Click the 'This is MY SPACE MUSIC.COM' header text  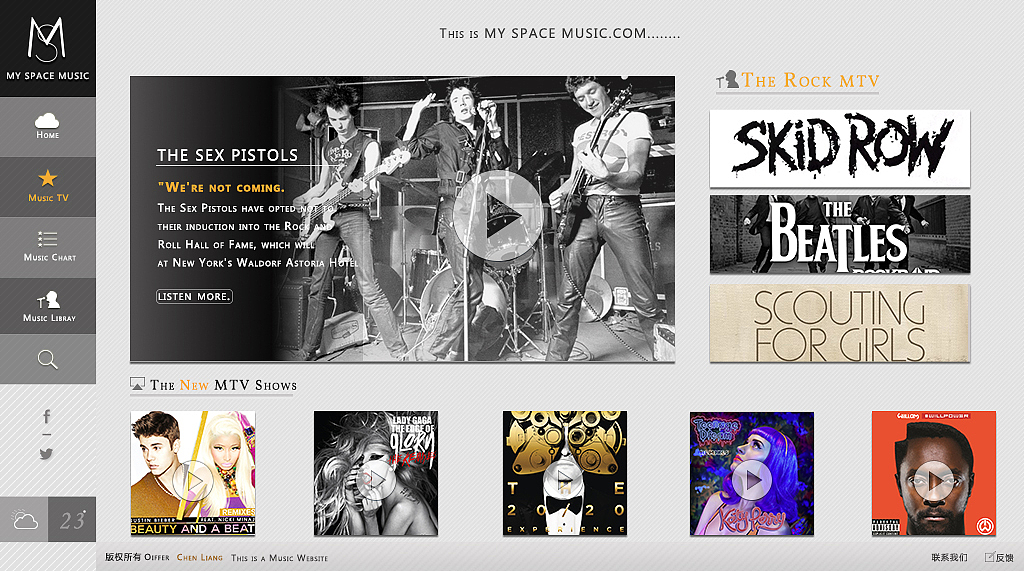pos(560,33)
